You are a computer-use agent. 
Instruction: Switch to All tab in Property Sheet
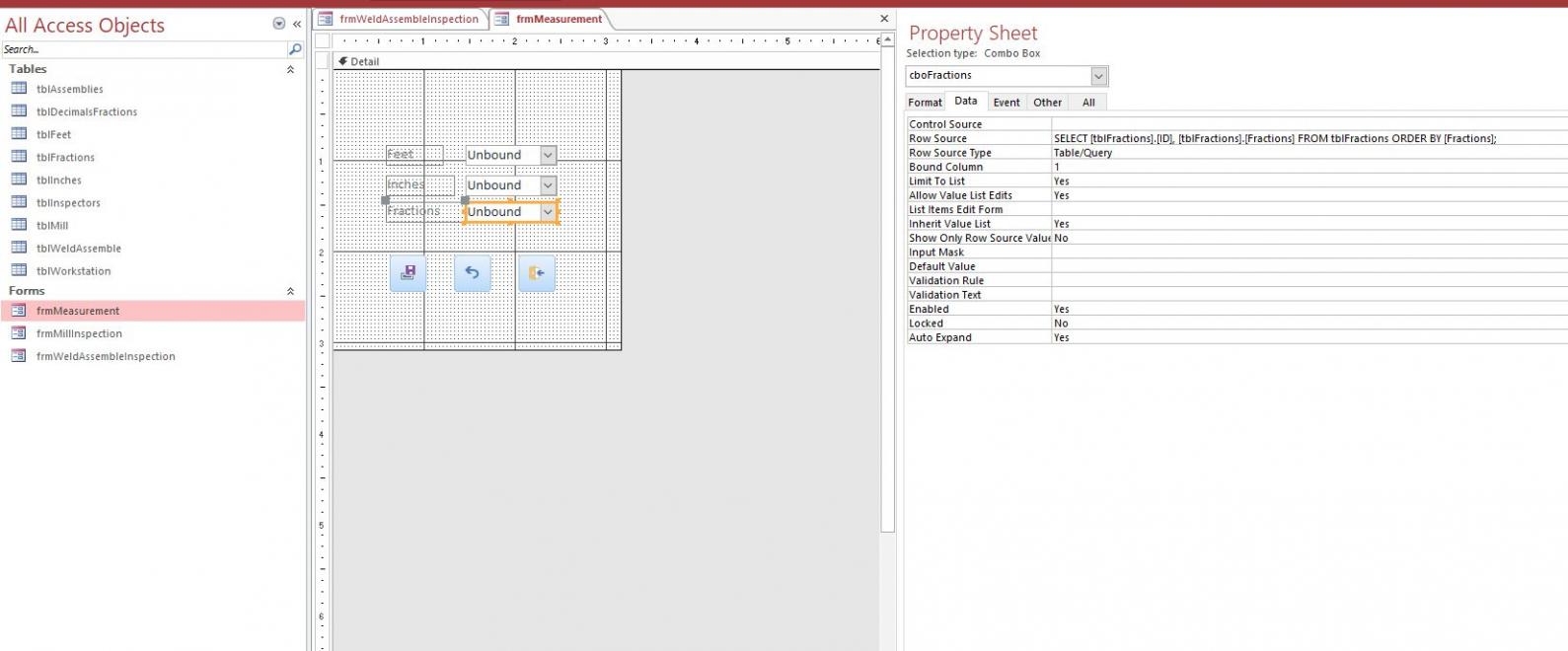tap(1088, 103)
